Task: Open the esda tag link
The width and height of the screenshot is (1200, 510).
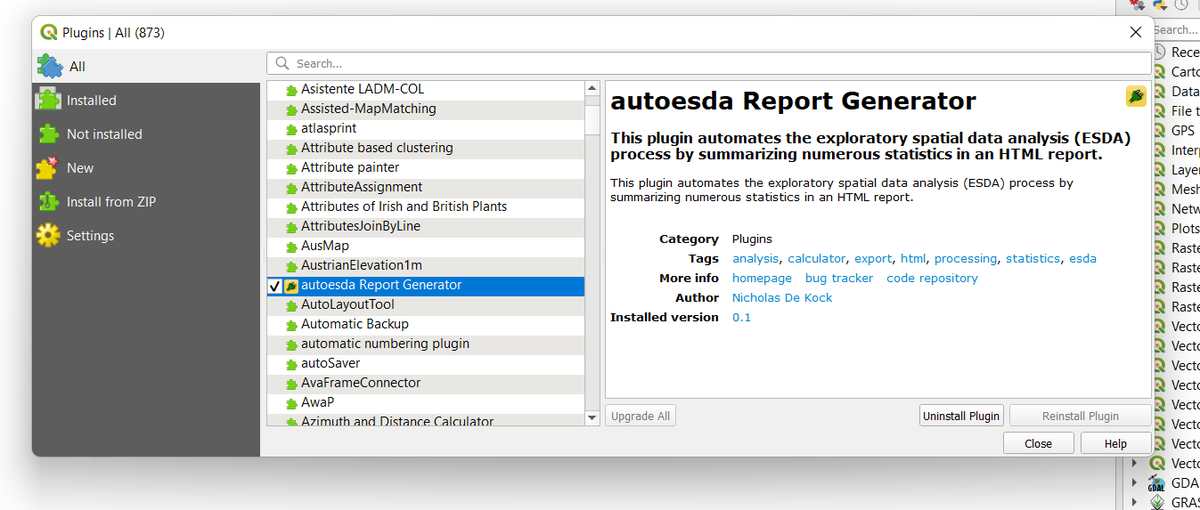Action: tap(1083, 259)
